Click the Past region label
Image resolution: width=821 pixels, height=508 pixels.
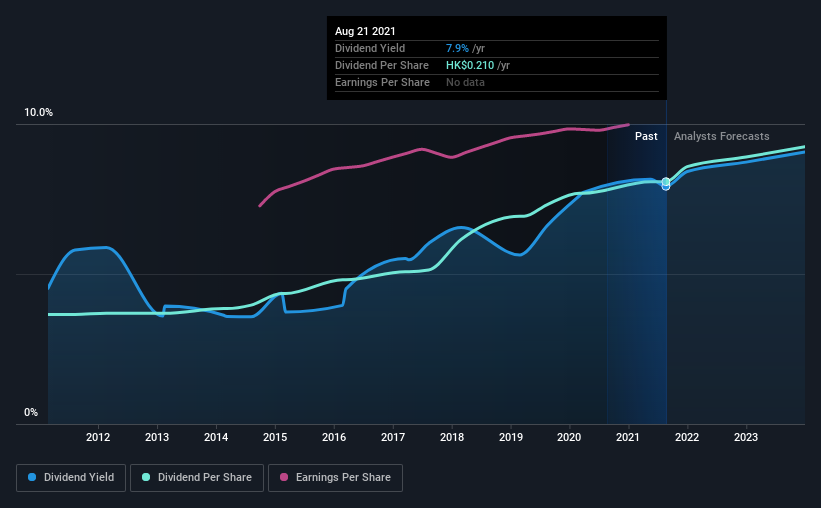click(646, 136)
